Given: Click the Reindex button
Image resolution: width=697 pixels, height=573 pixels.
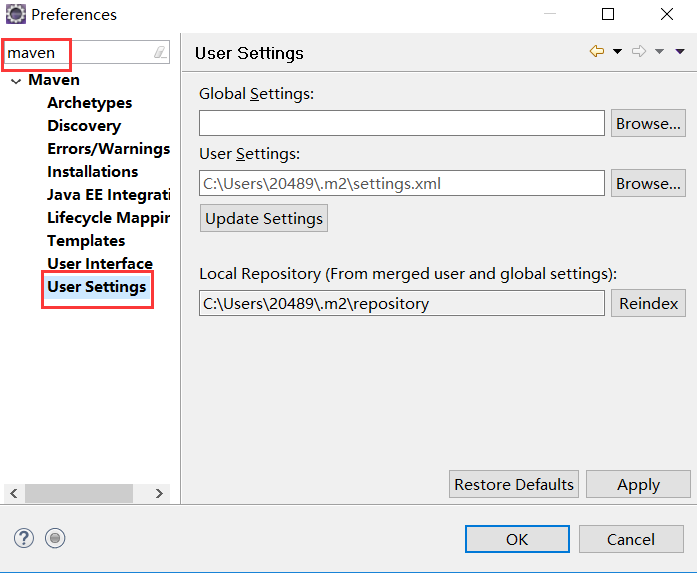Looking at the screenshot, I should coord(648,304).
